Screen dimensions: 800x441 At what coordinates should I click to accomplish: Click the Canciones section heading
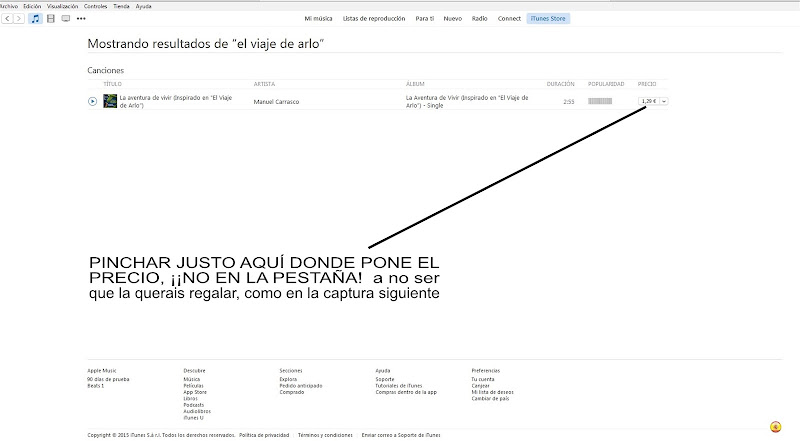106,70
